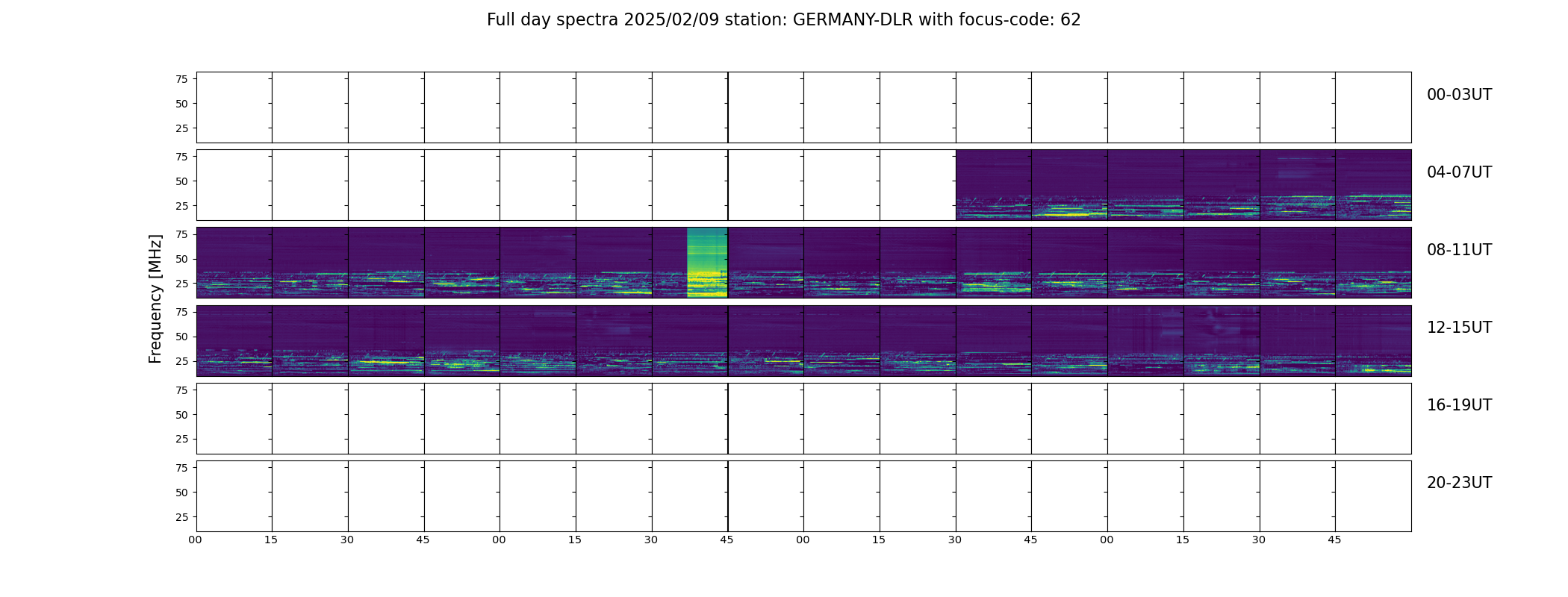Click the first spectrogram segment of 12-15UT row
This screenshot has height=597, width=1568.
click(234, 340)
